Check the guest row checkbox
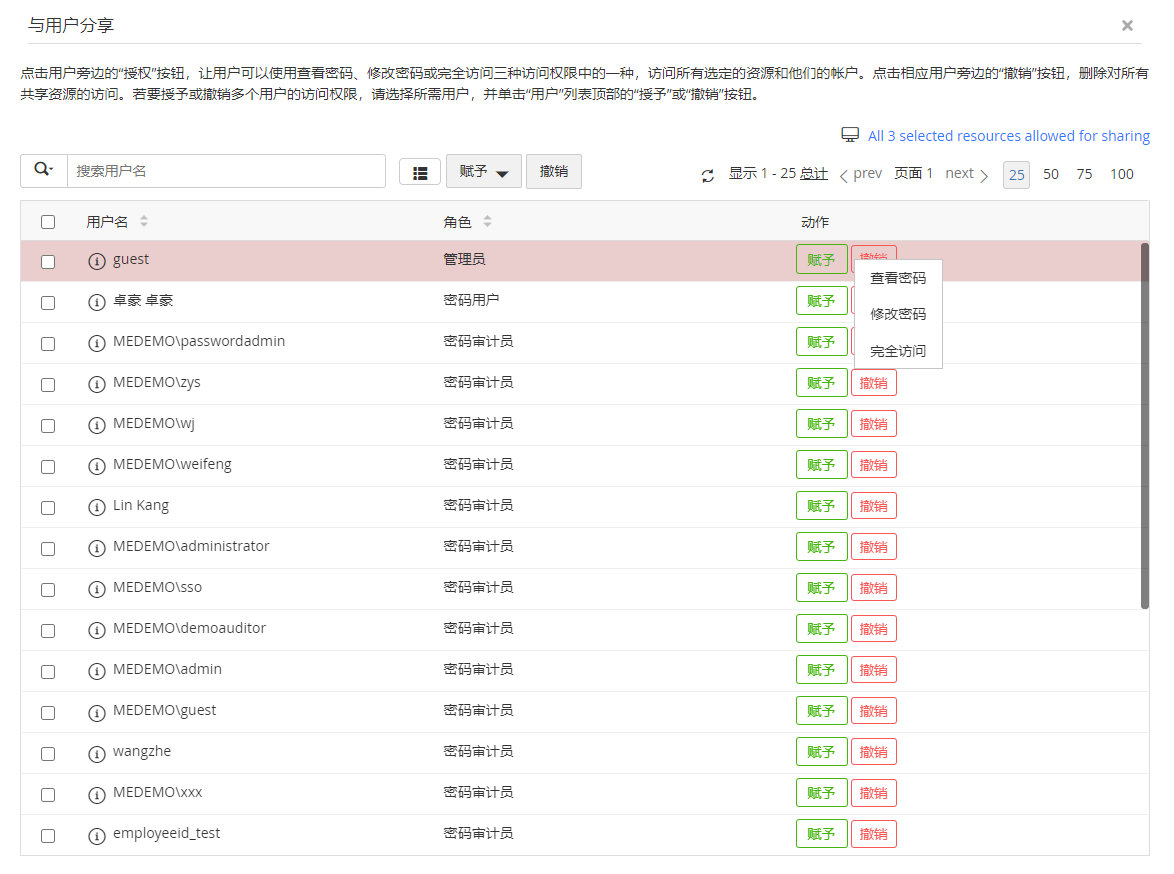The height and width of the screenshot is (874, 1174). 48,261
